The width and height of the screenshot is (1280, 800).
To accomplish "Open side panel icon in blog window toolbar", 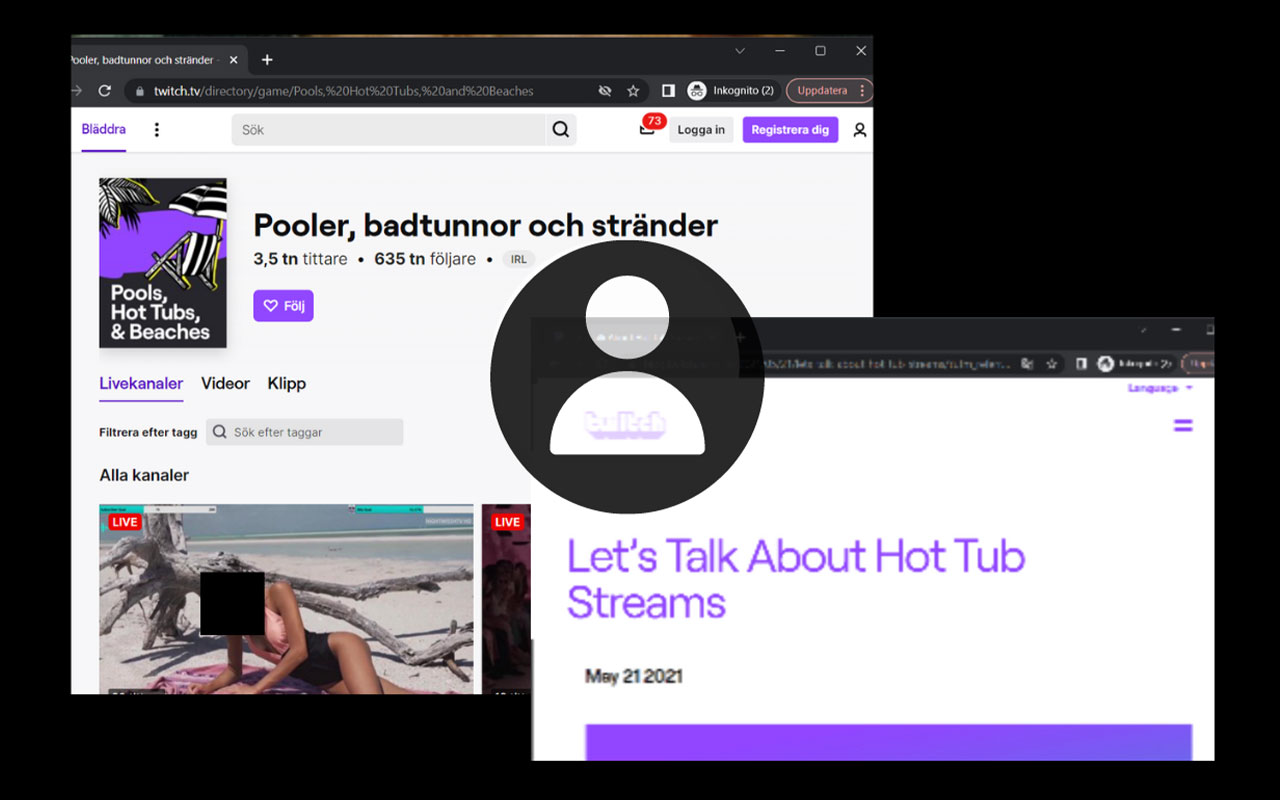I will [1081, 365].
